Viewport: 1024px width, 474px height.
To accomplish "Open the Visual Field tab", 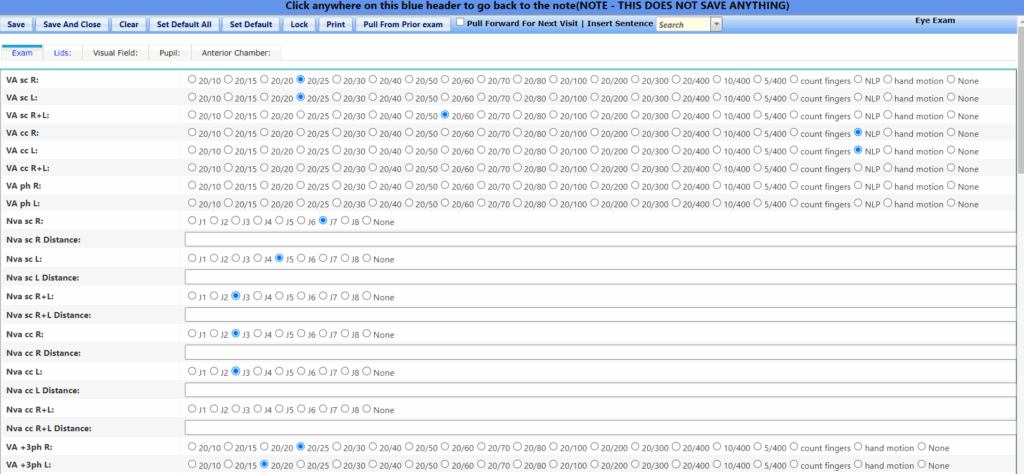I will click(x=115, y=52).
